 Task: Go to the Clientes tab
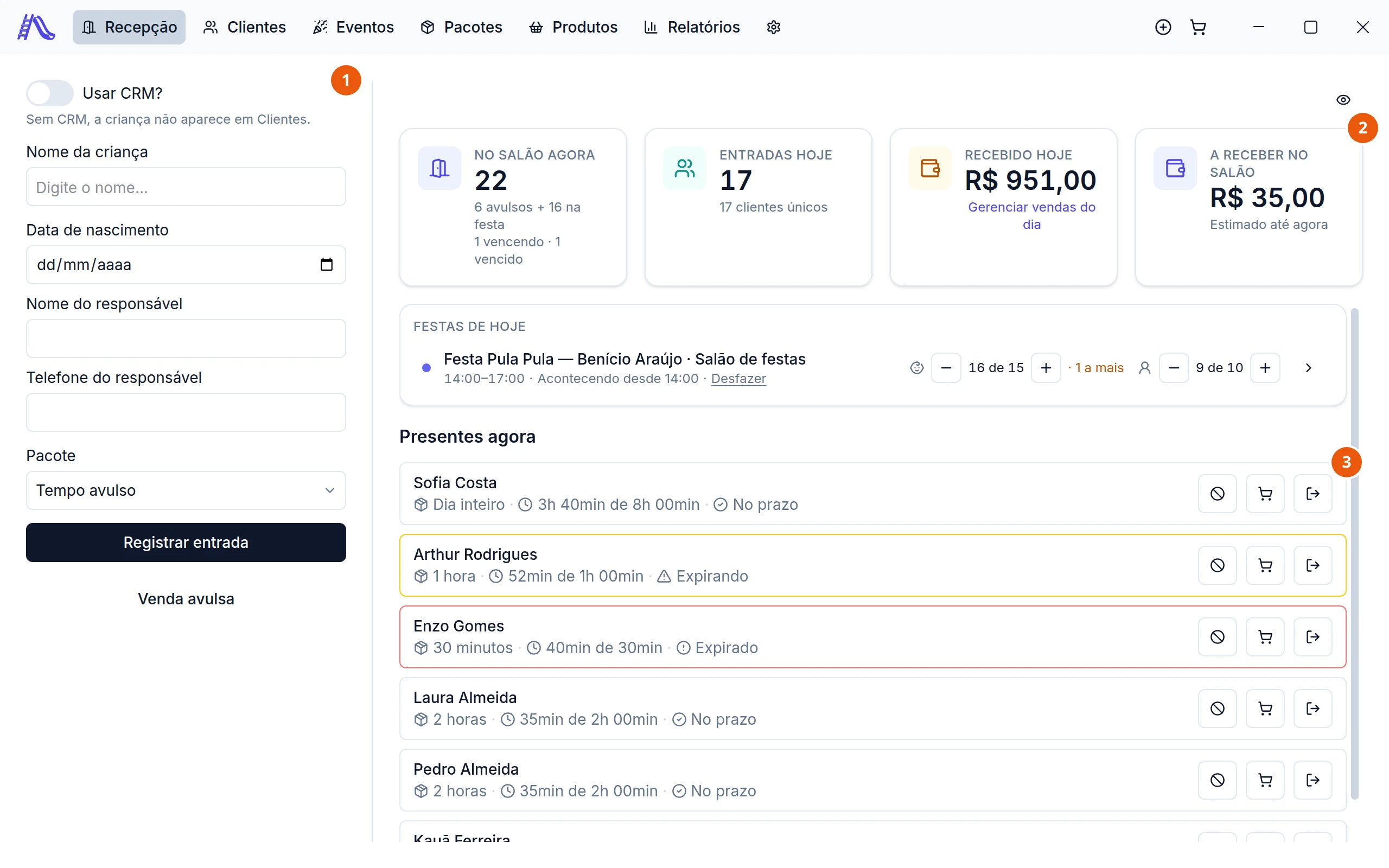(x=245, y=27)
